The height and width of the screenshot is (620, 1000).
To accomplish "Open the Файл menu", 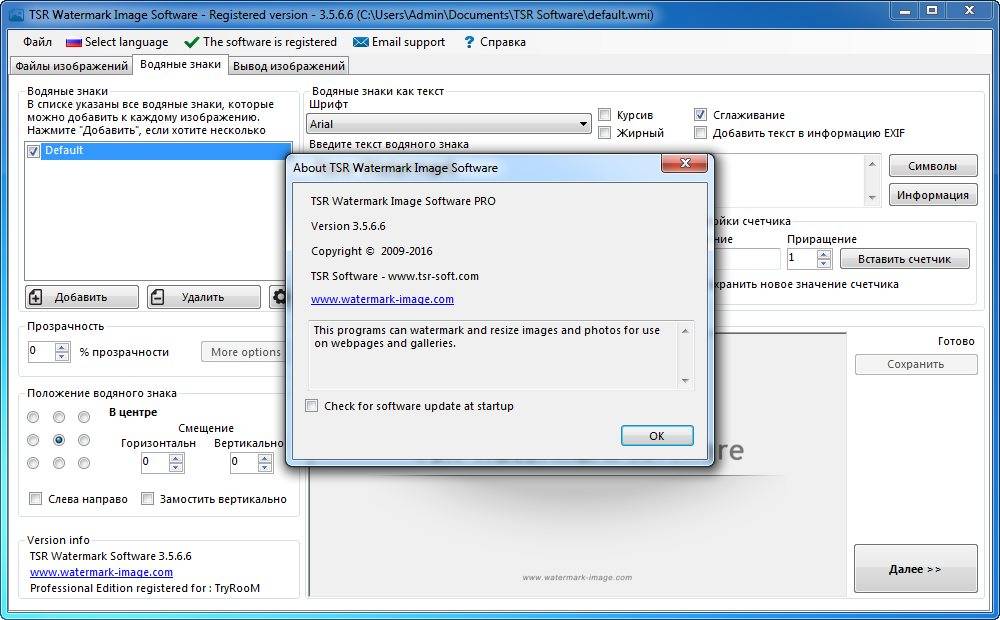I will 37,42.
